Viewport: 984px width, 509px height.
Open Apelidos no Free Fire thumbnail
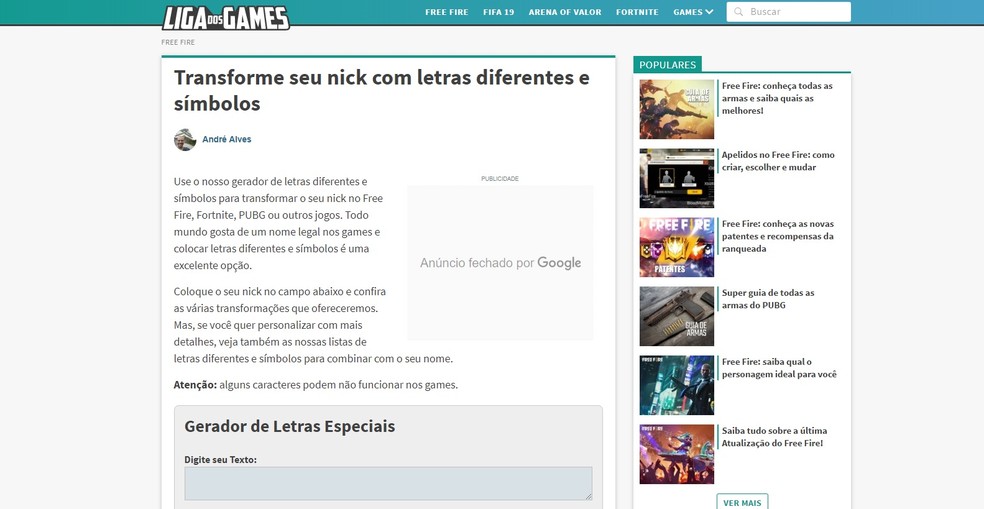click(x=676, y=178)
